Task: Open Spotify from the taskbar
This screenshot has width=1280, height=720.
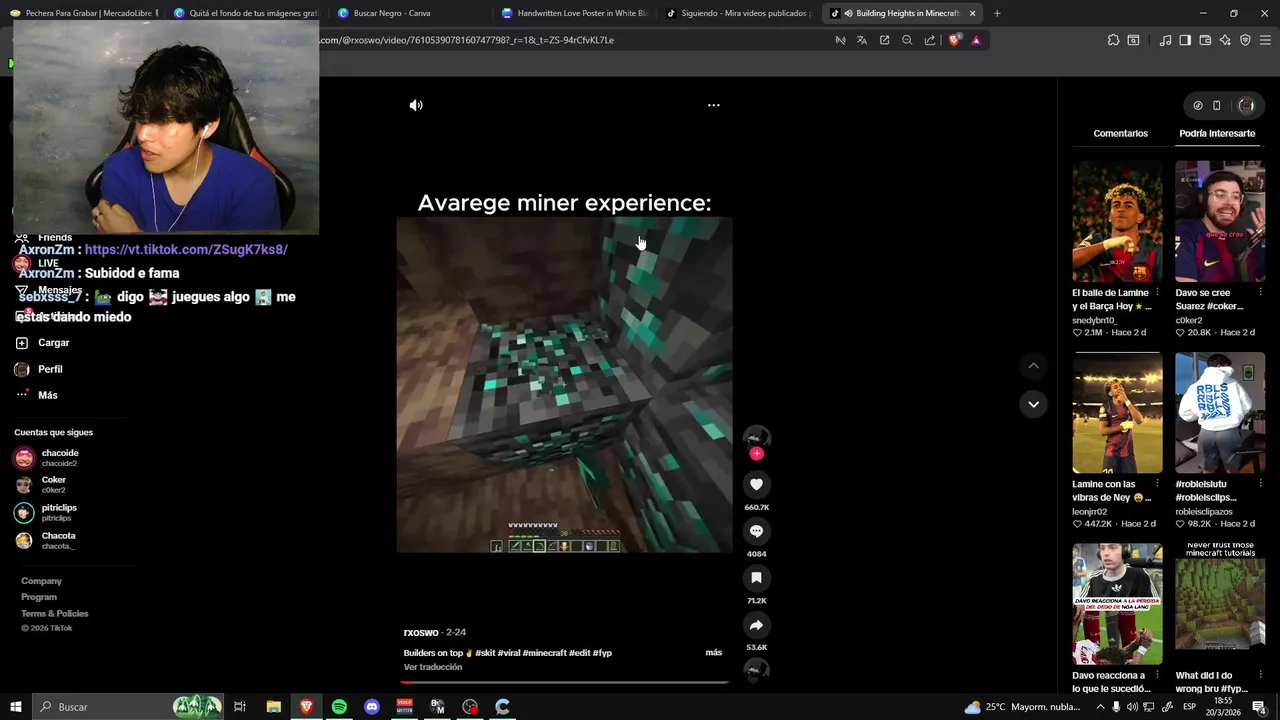Action: [339, 707]
